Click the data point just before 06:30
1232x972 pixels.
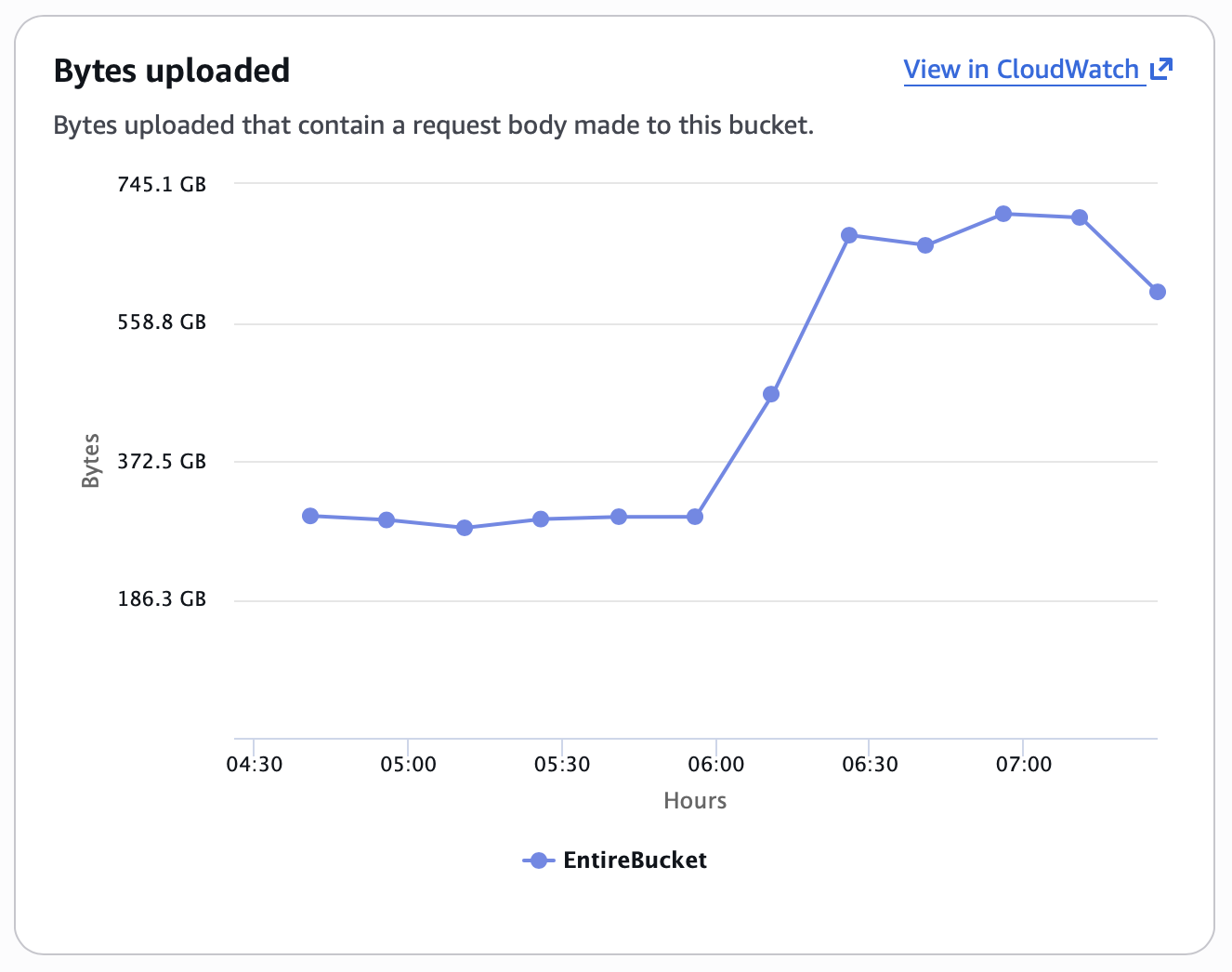pos(849,235)
